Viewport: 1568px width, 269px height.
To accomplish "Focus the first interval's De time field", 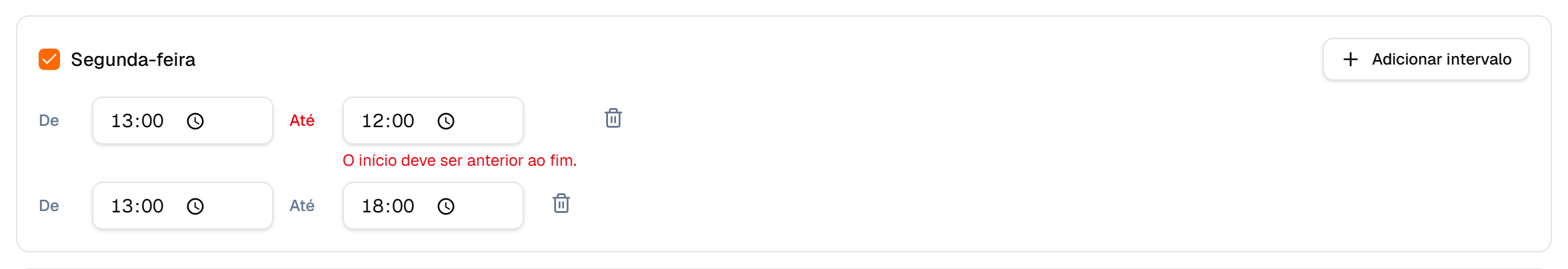I will coord(183,121).
